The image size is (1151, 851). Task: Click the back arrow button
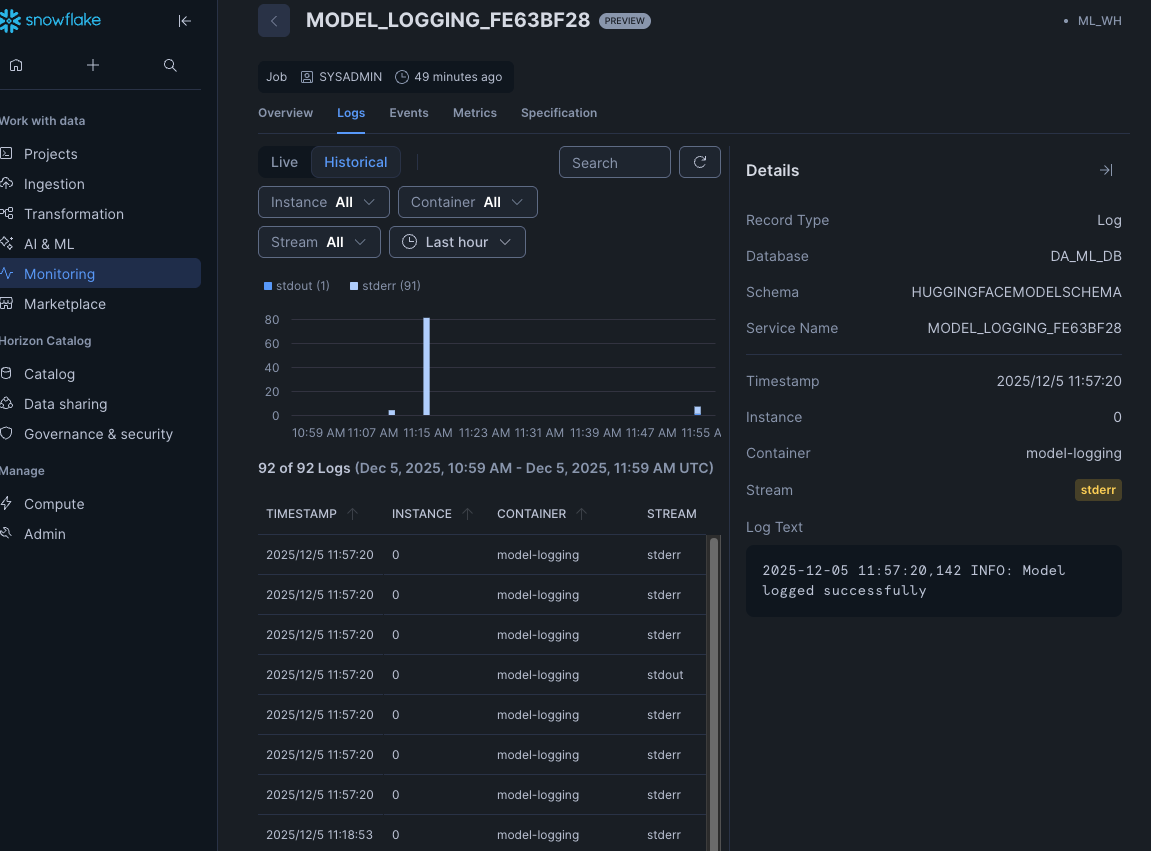[274, 21]
